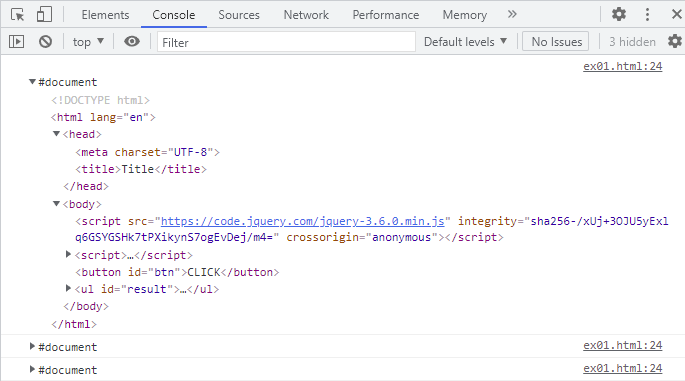Open the jquery-3.6.0.min.js script link
This screenshot has width=685, height=381.
click(302, 221)
